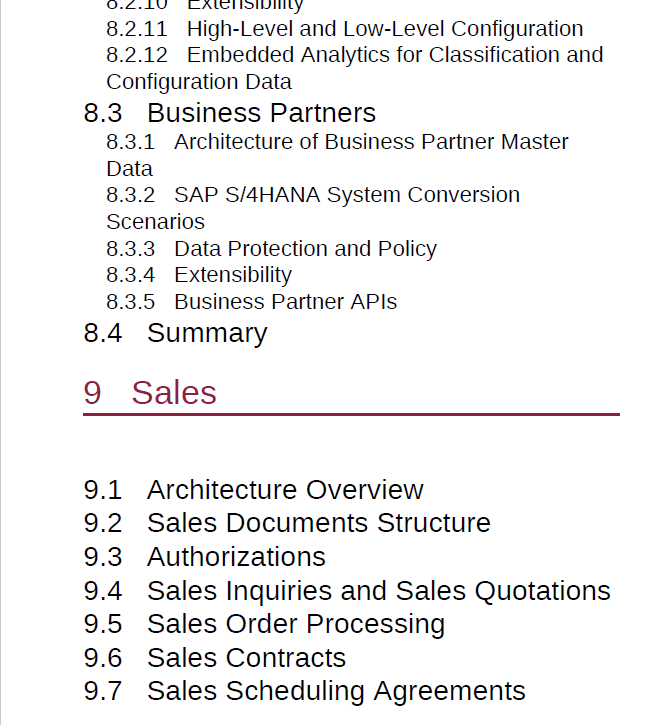The width and height of the screenshot is (650, 725).
Task: Open 9.7 Sales Scheduling Agreements
Action: point(304,692)
